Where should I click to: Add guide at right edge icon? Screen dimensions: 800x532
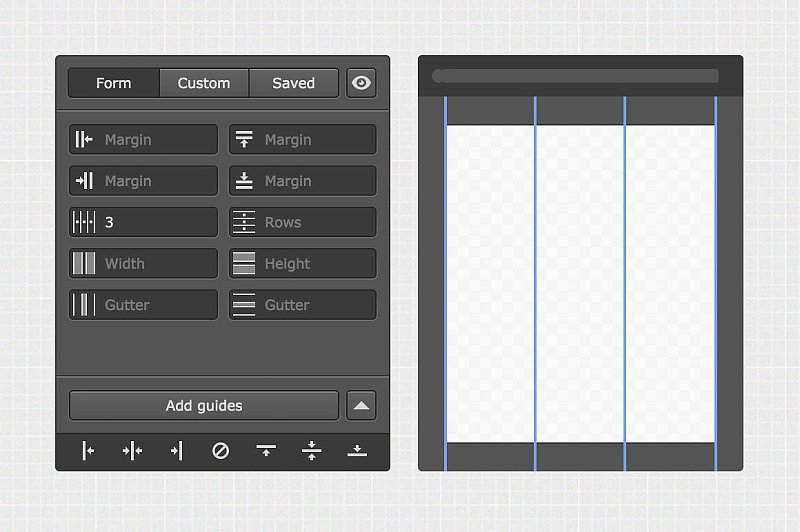point(176,451)
